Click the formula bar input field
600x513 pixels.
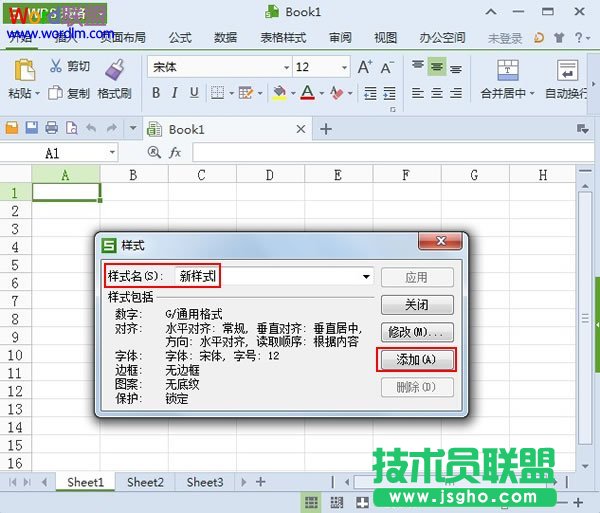pos(393,153)
